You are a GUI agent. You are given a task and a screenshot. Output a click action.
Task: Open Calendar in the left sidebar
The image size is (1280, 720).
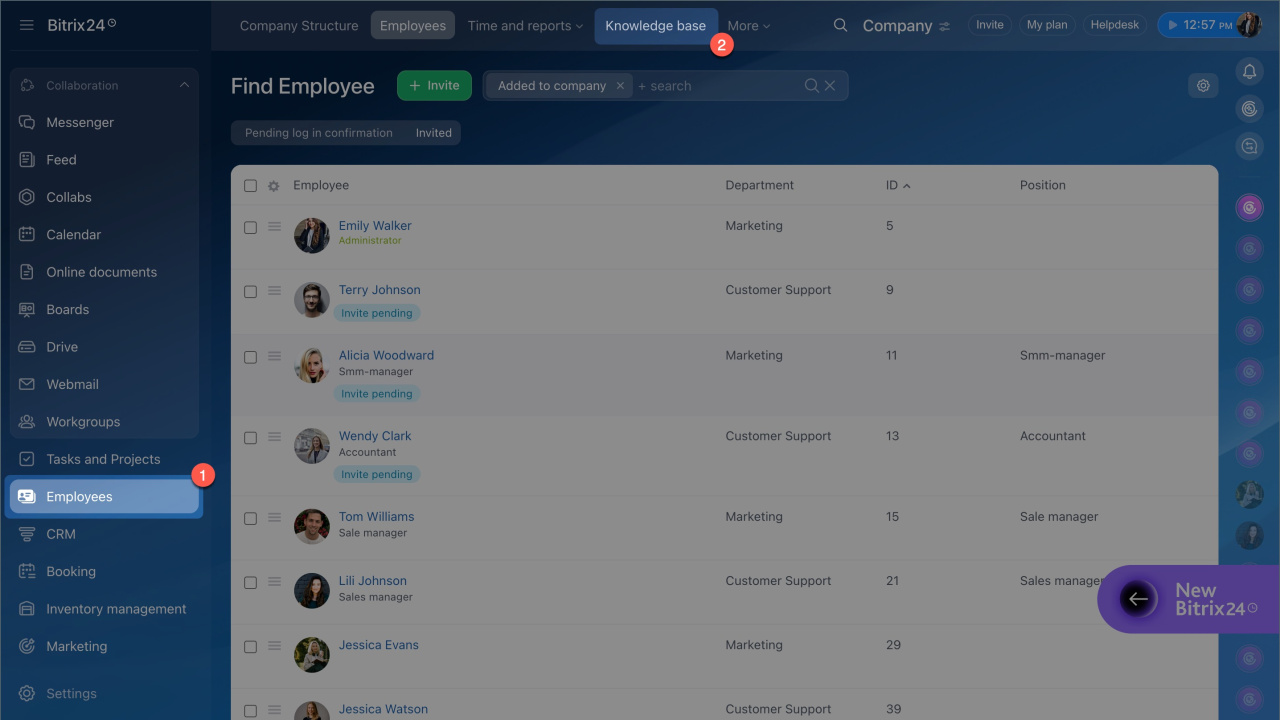[73, 234]
